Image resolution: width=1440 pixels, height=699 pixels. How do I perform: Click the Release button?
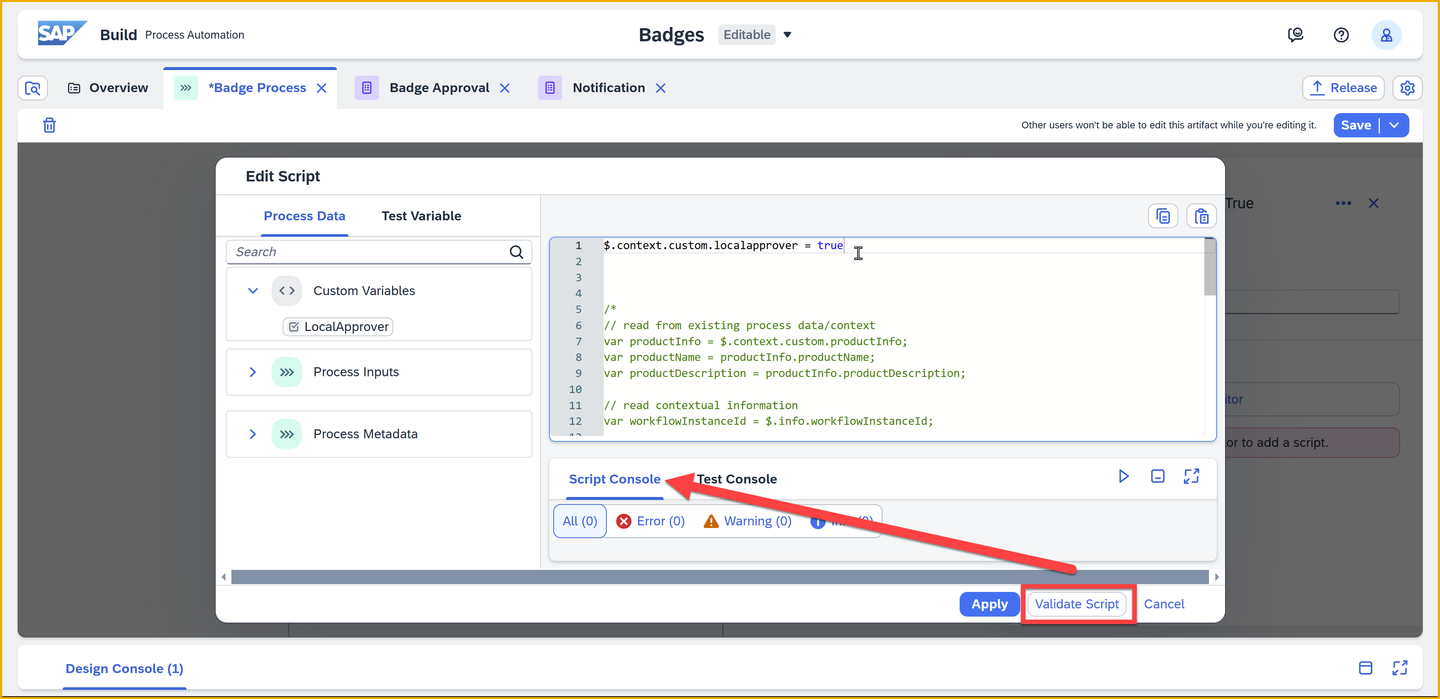(1343, 88)
